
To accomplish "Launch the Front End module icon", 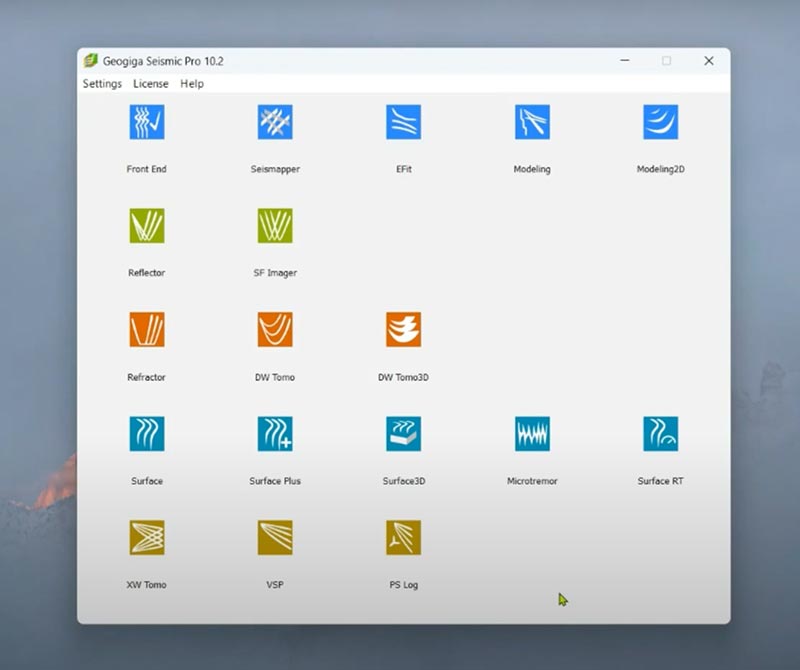I will coord(147,122).
